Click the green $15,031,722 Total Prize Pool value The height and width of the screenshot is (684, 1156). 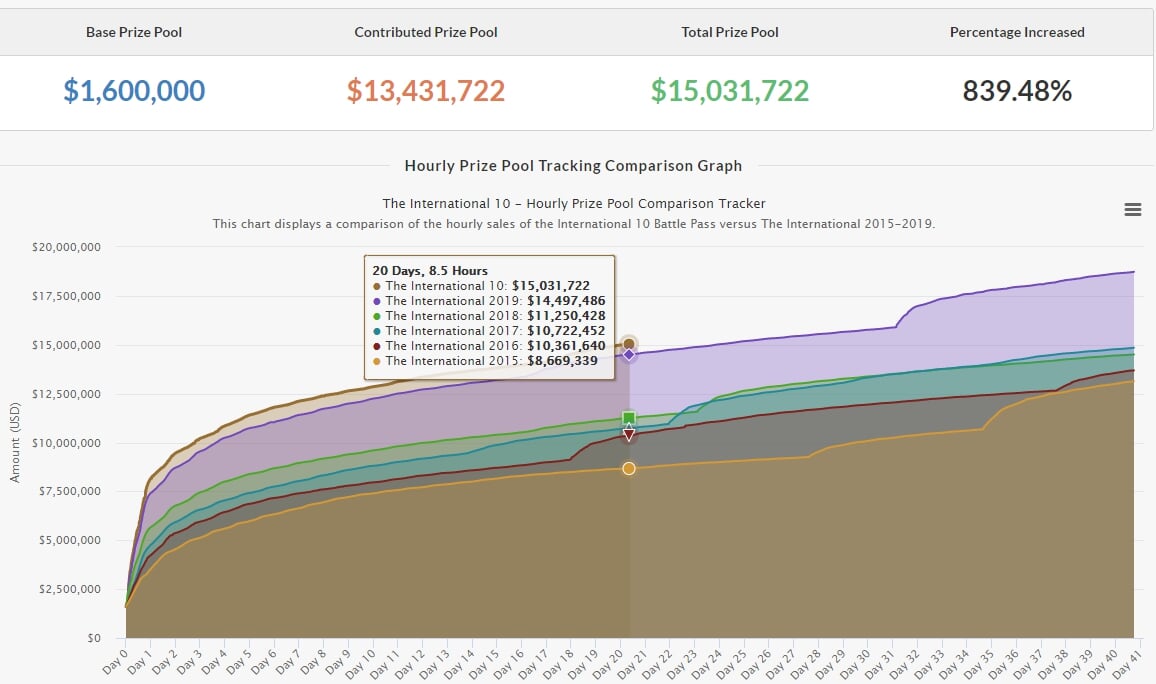pos(729,91)
